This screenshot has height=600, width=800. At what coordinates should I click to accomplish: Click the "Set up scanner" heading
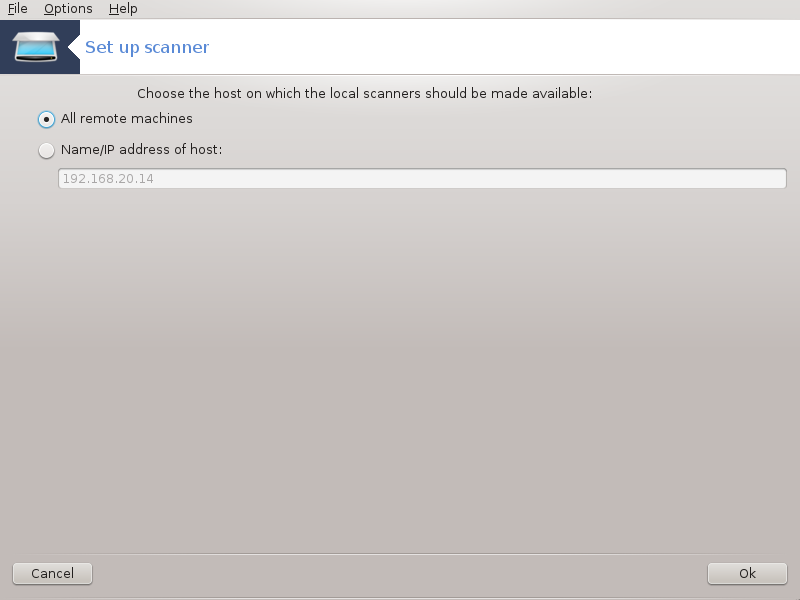click(x=147, y=47)
